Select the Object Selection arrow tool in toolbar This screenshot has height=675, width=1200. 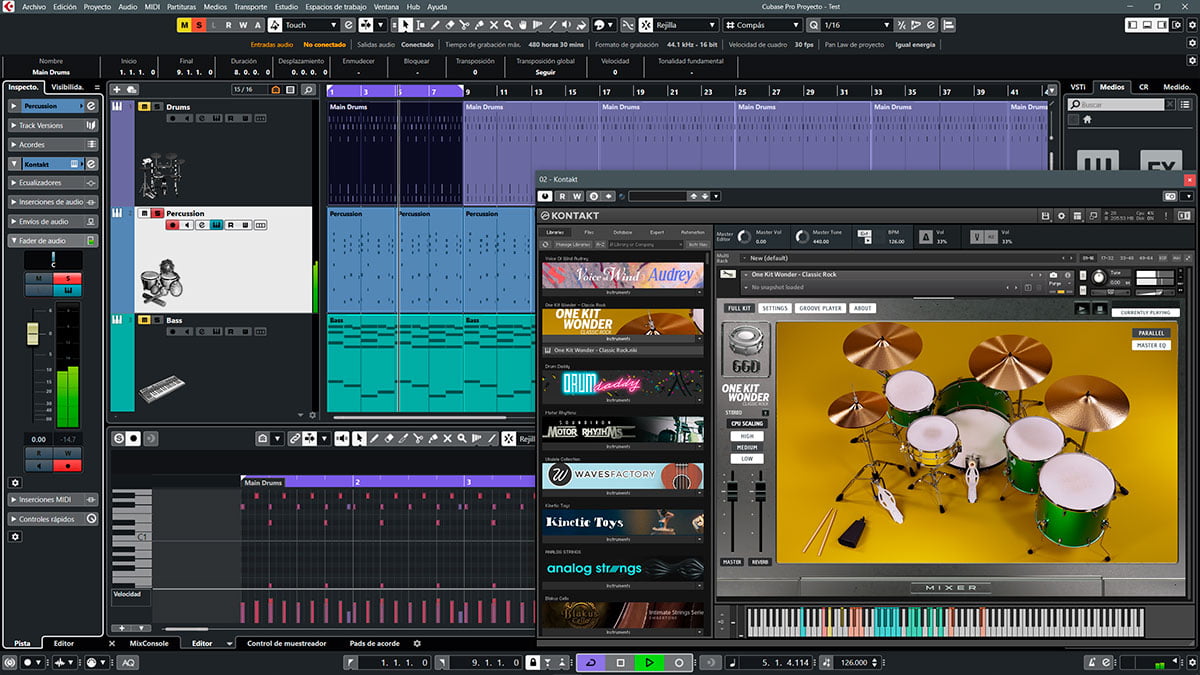[x=405, y=24]
